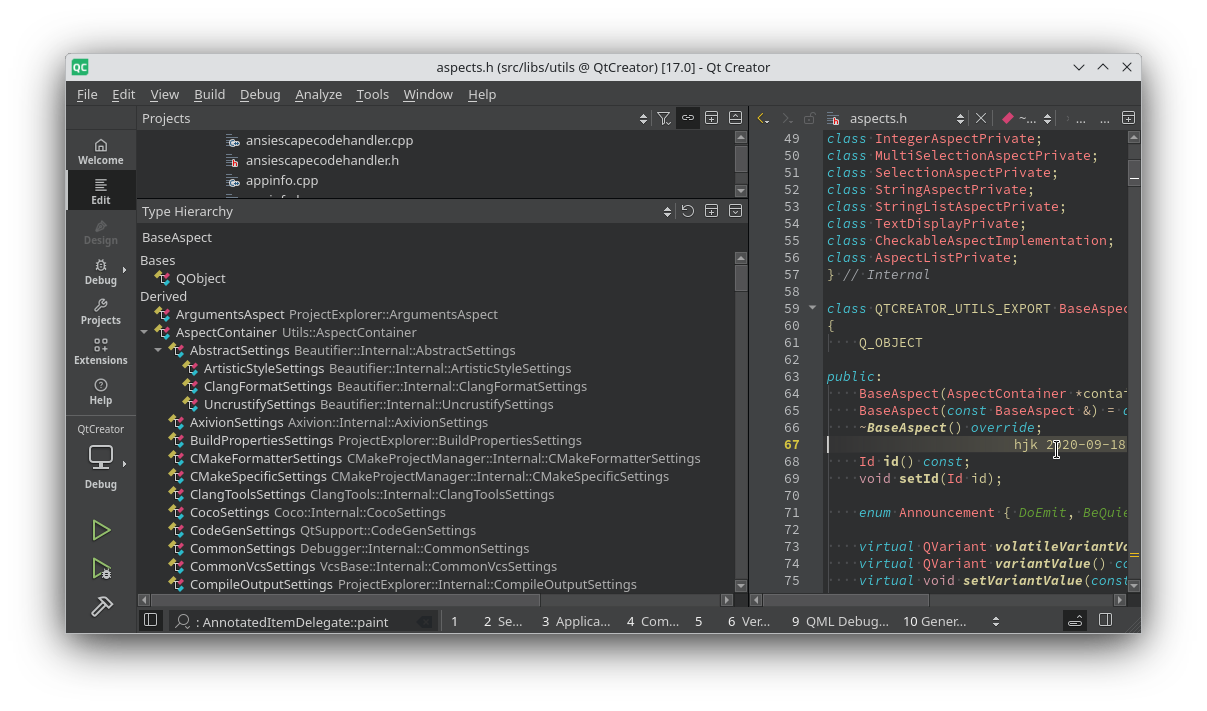Viewport: 1207px width, 711px height.
Task: Open the Debug menu
Action: click(x=260, y=94)
